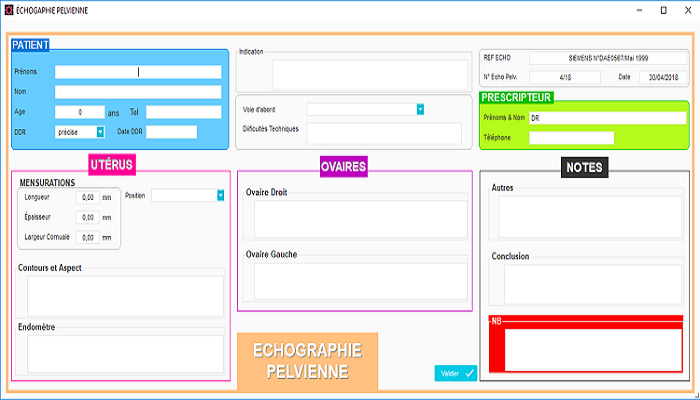Click the Tel input field
The height and width of the screenshot is (400, 700).
(x=183, y=112)
